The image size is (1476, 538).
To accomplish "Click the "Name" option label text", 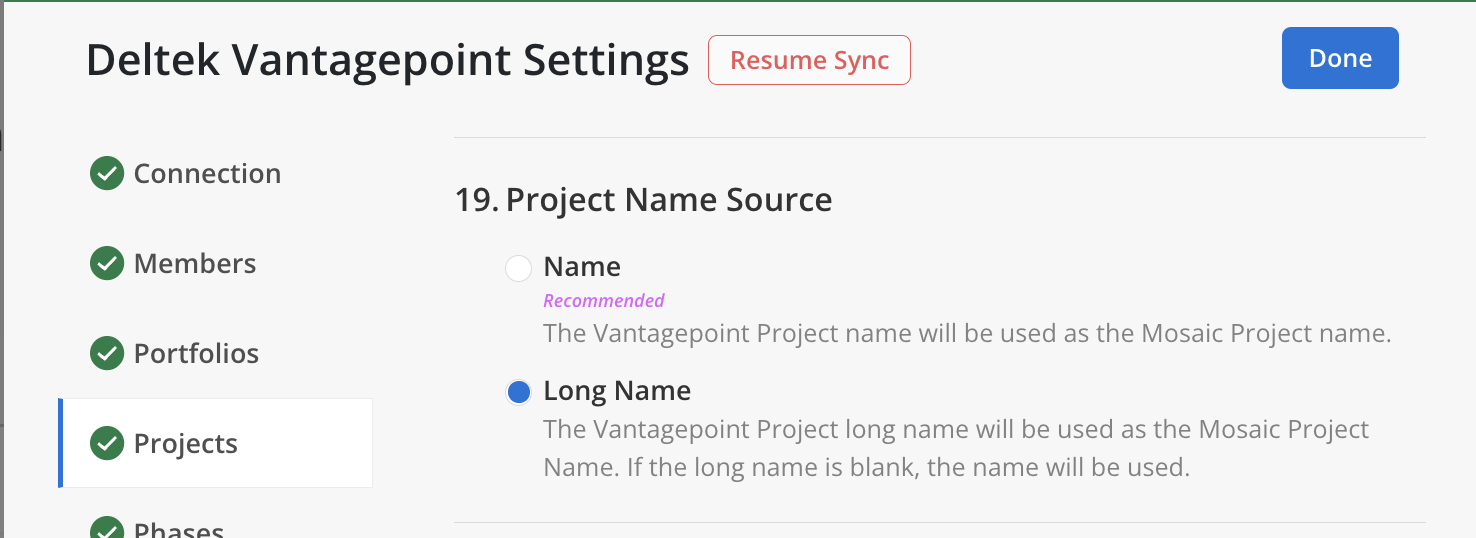I will coord(582,267).
